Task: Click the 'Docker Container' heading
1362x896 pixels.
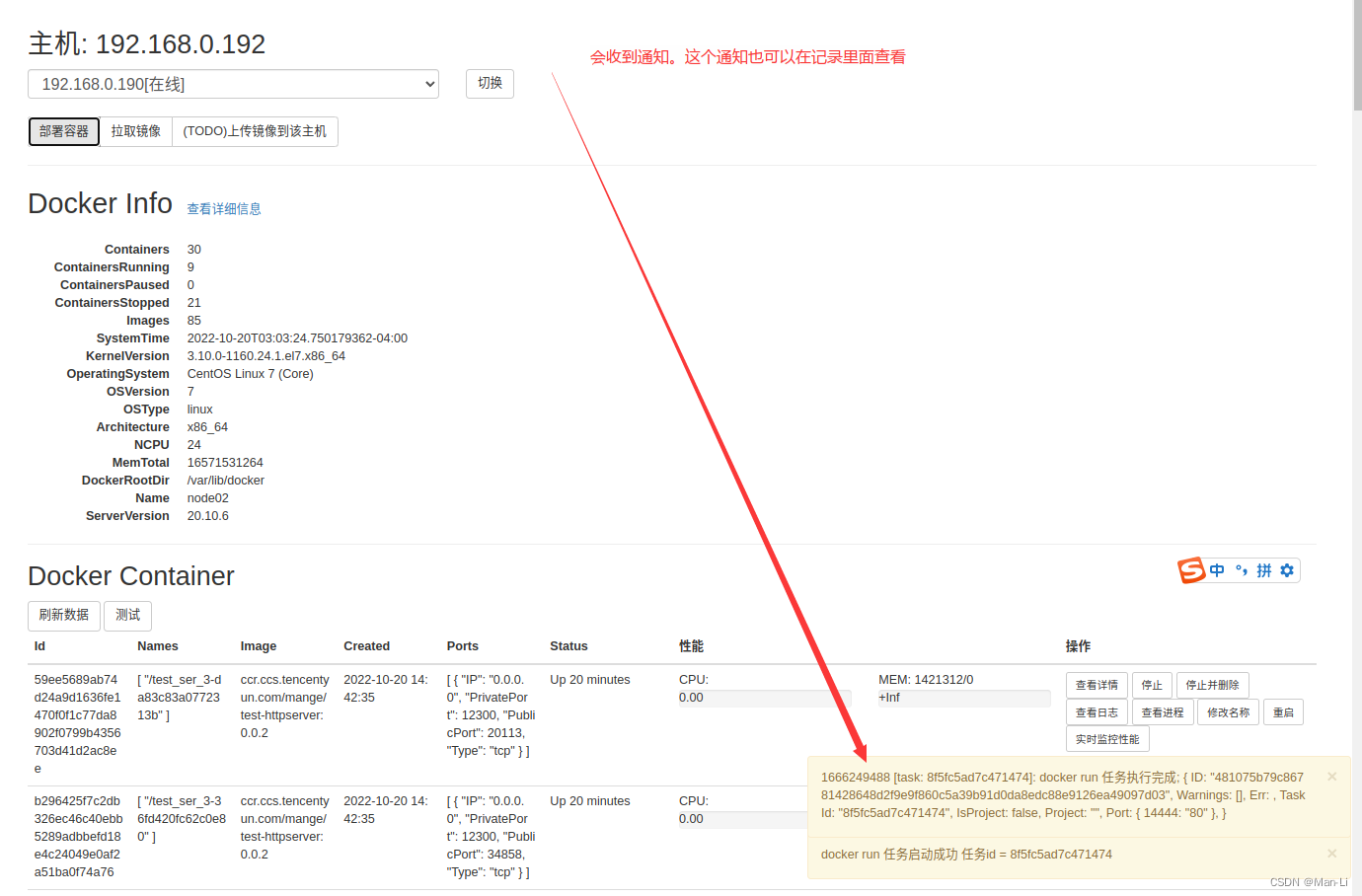Action: pos(131,576)
